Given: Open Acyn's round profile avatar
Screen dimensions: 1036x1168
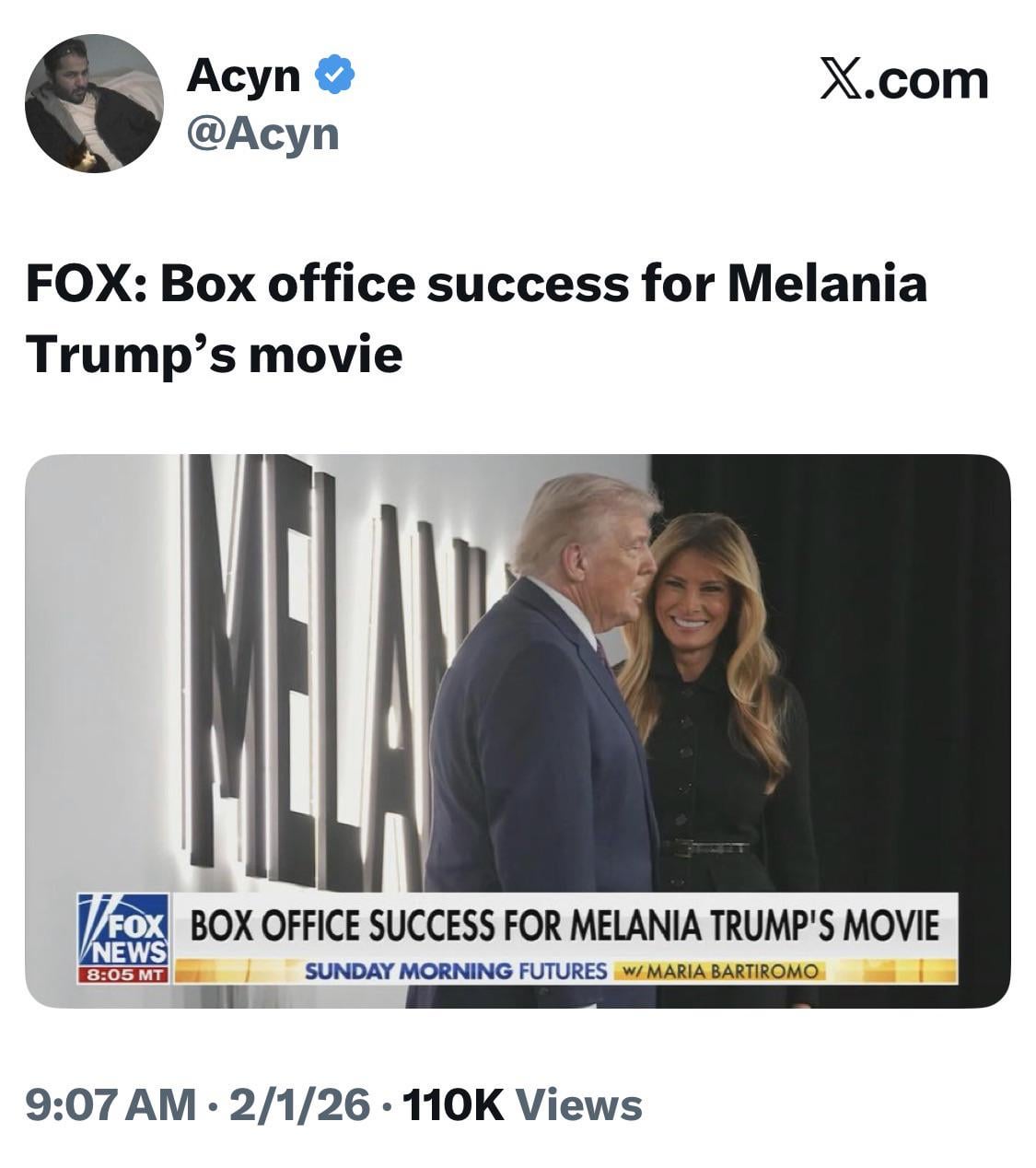Looking at the screenshot, I should tap(94, 103).
